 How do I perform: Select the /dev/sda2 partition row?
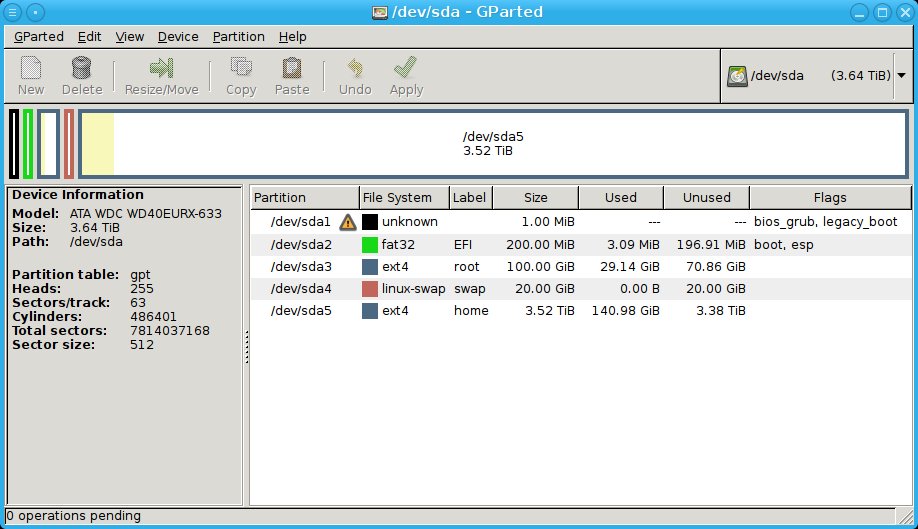point(581,245)
